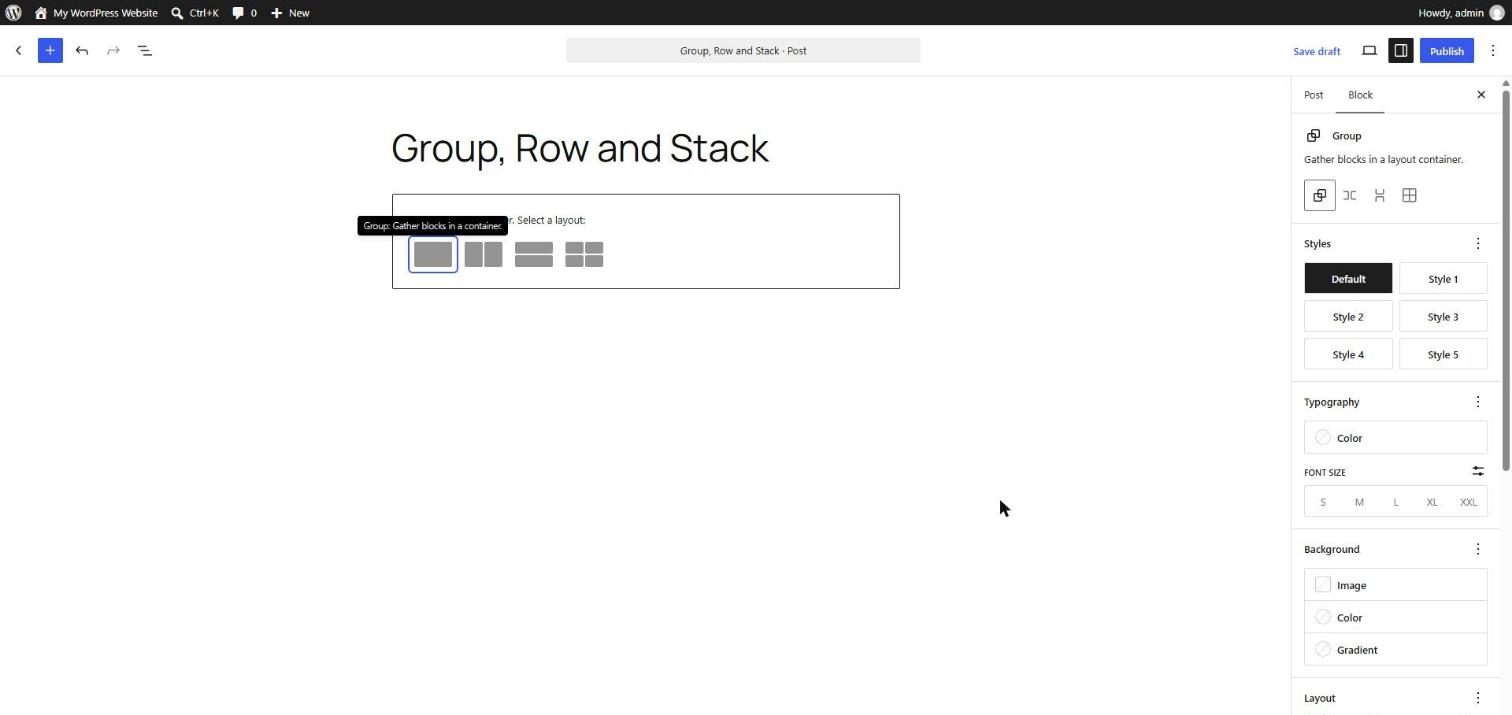Image resolution: width=1512 pixels, height=715 pixels.
Task: Open the WordPress logo menu
Action: tap(13, 13)
